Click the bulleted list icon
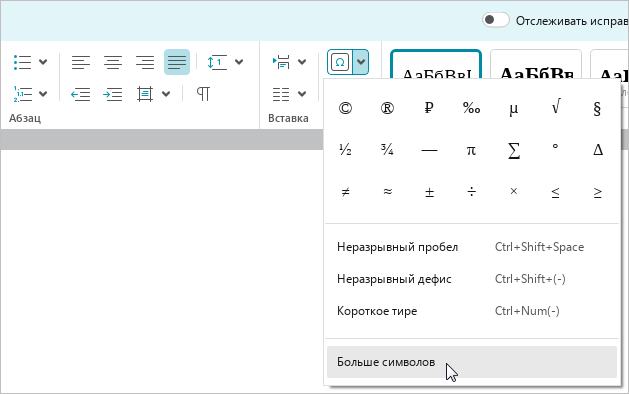This screenshot has width=629, height=394. 22,62
